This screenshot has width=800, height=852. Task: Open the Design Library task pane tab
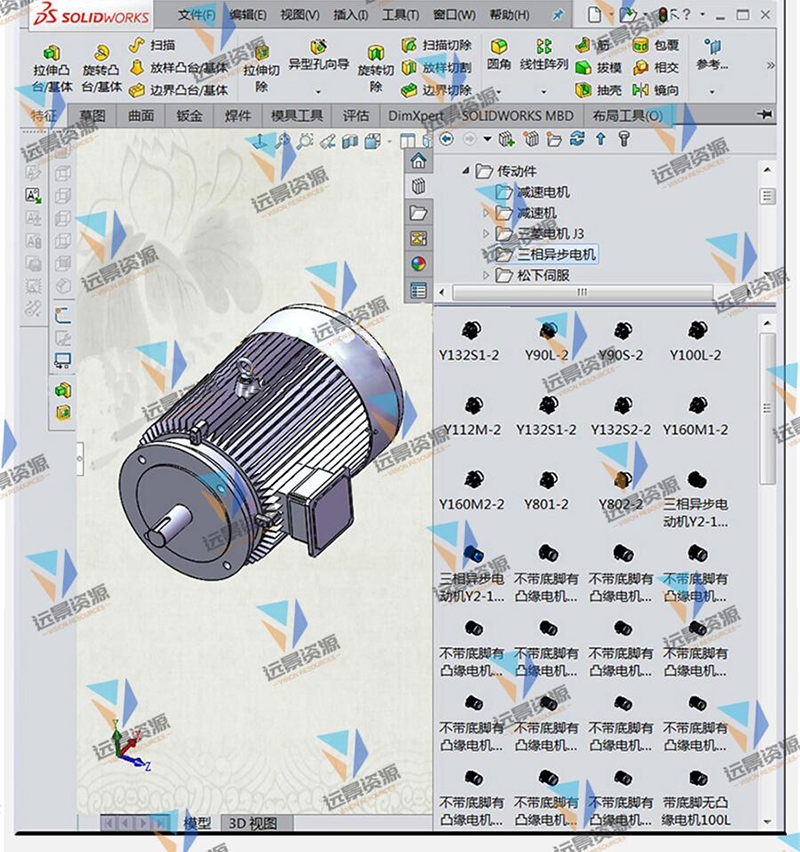418,187
